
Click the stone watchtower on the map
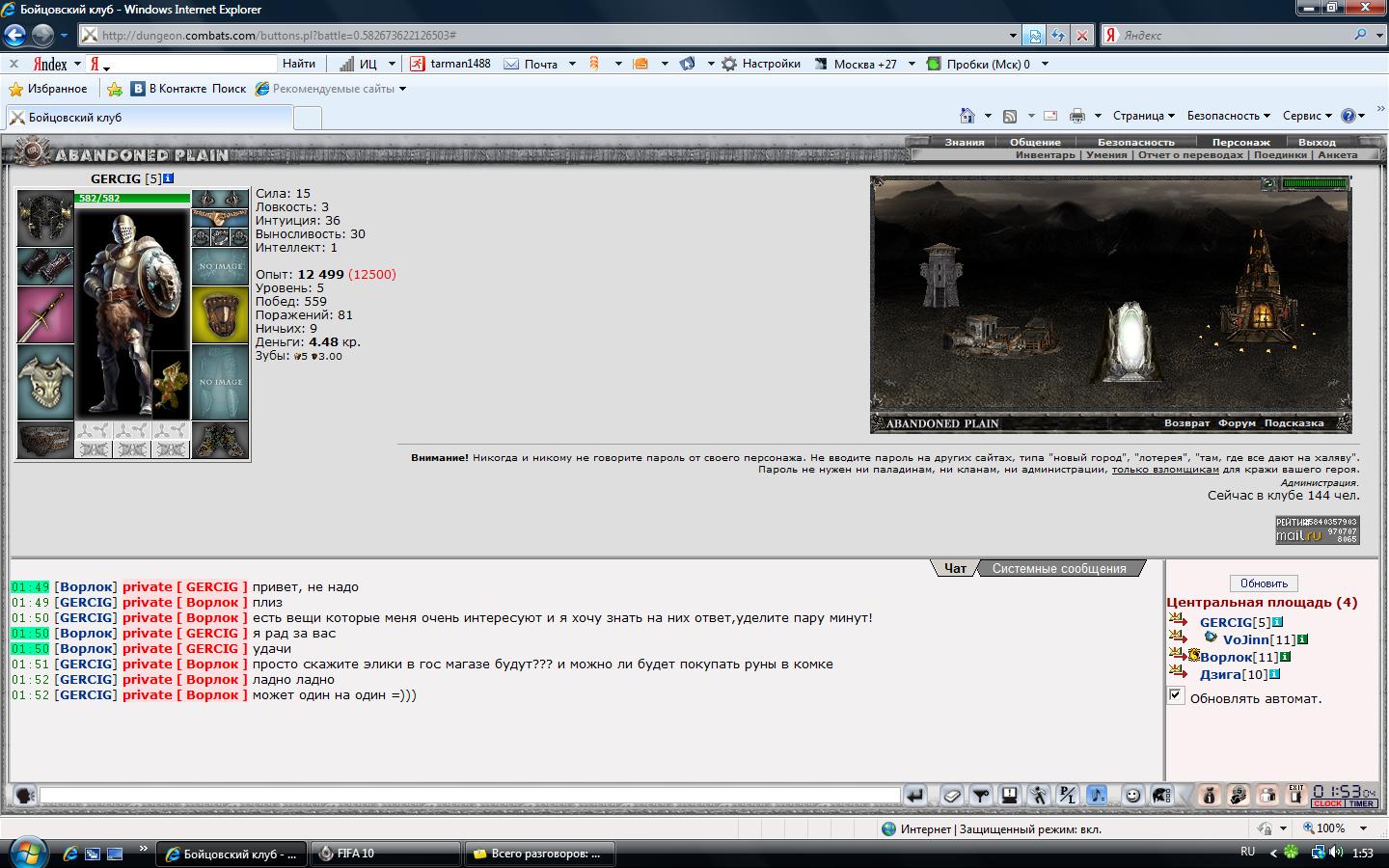point(940,276)
